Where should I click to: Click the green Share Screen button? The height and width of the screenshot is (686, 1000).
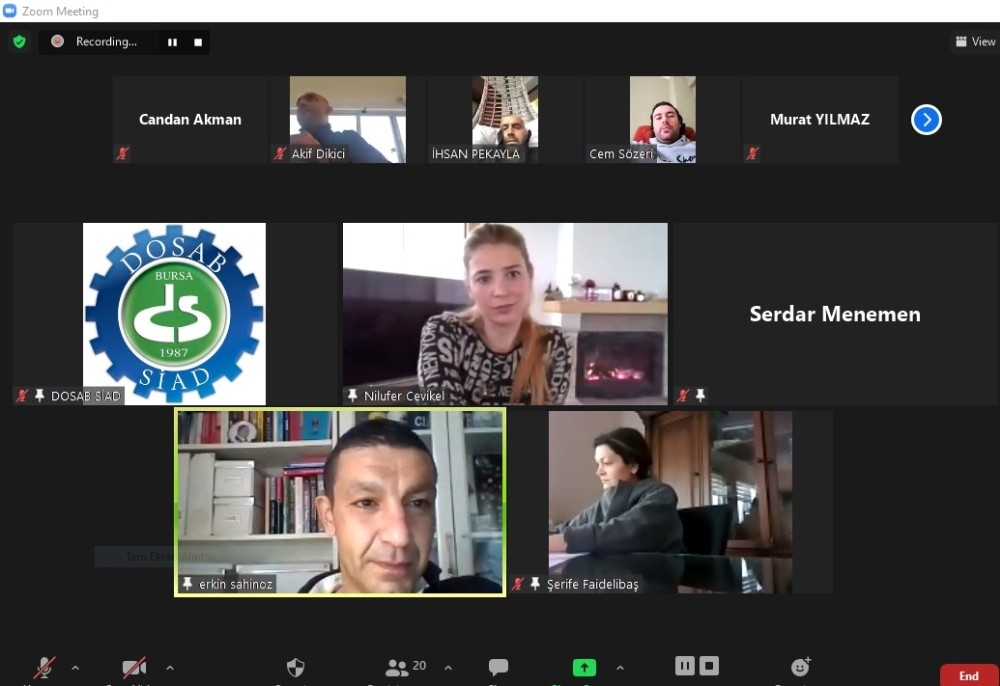[584, 667]
